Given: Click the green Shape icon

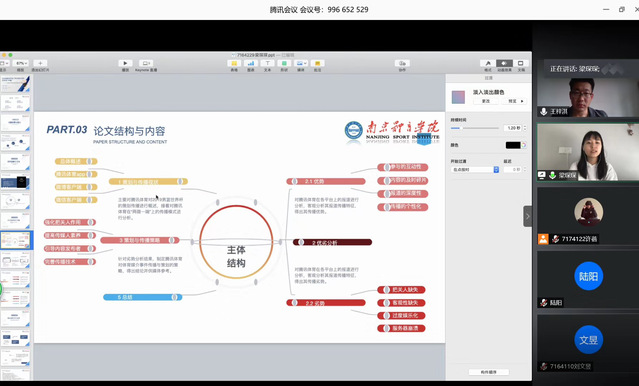Looking at the screenshot, I should (284, 63).
